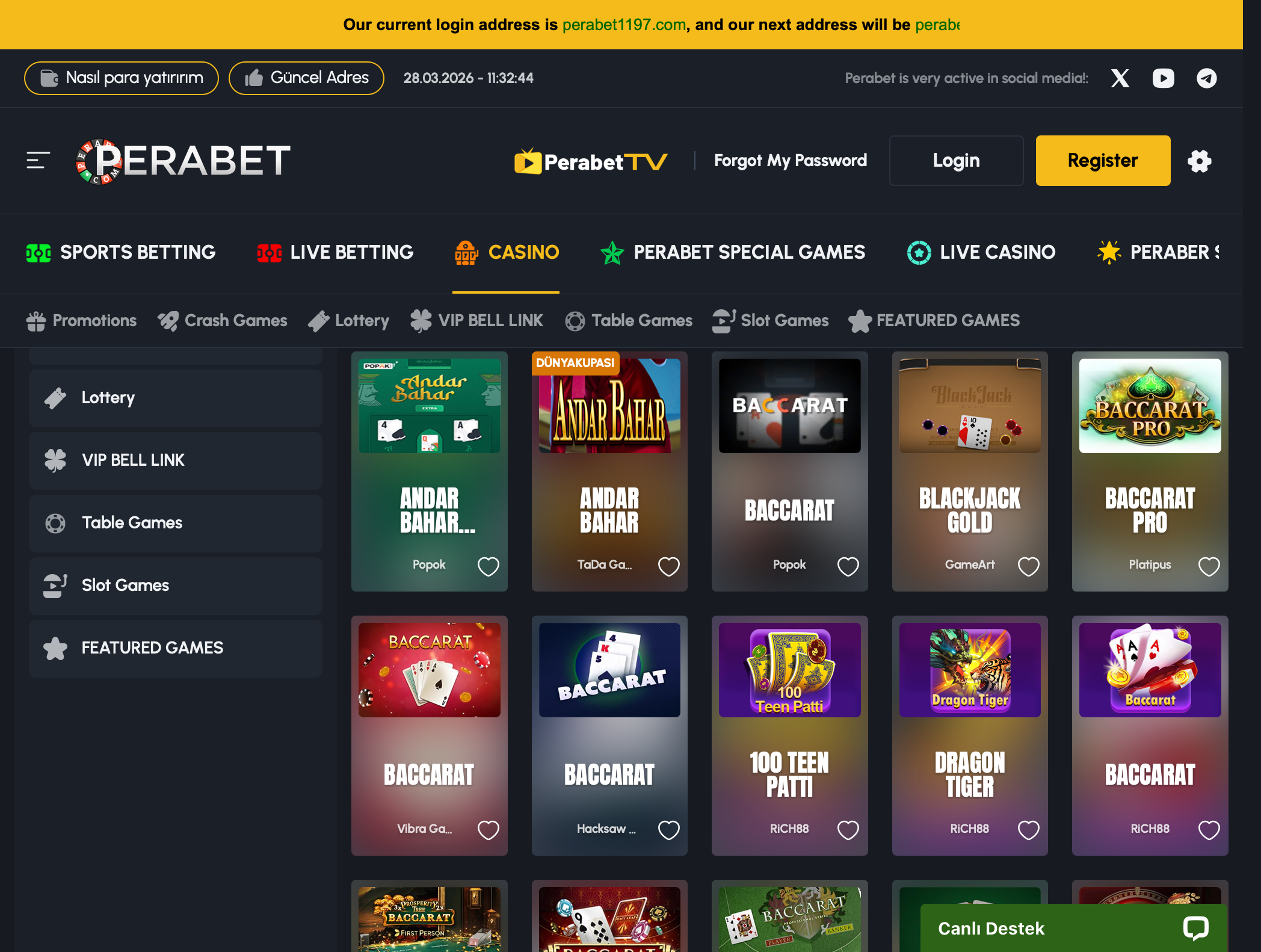Viewport: 1261px width, 952px height.
Task: Select Table Games in the top category bar
Action: [x=629, y=321]
